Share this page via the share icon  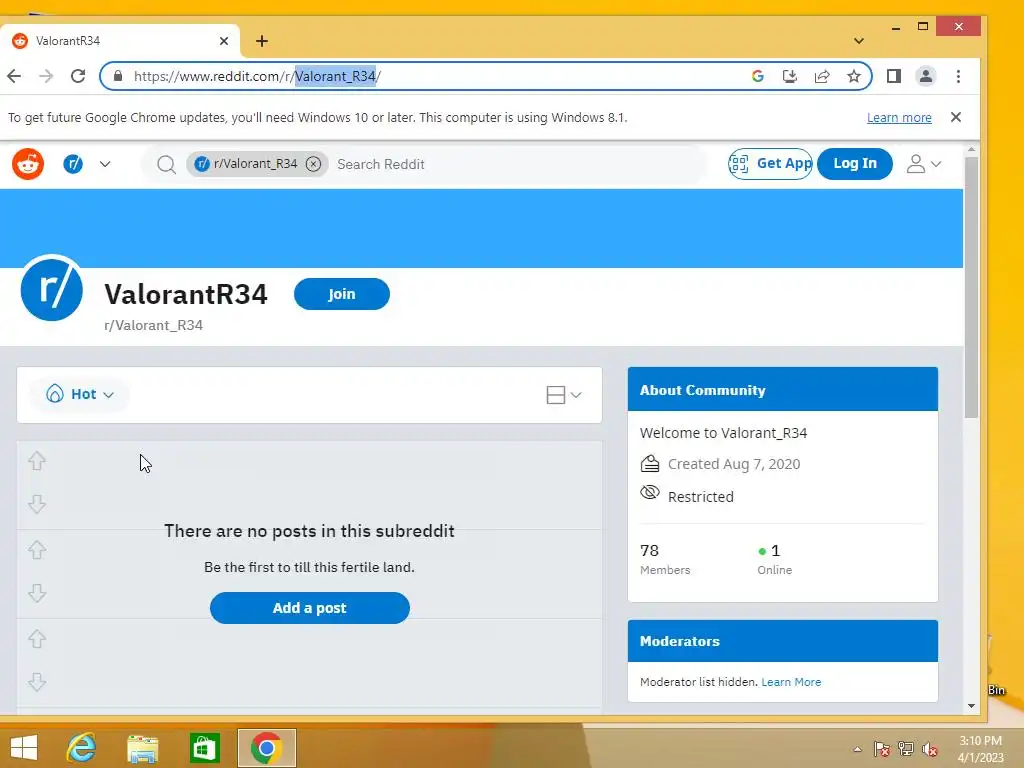click(822, 76)
